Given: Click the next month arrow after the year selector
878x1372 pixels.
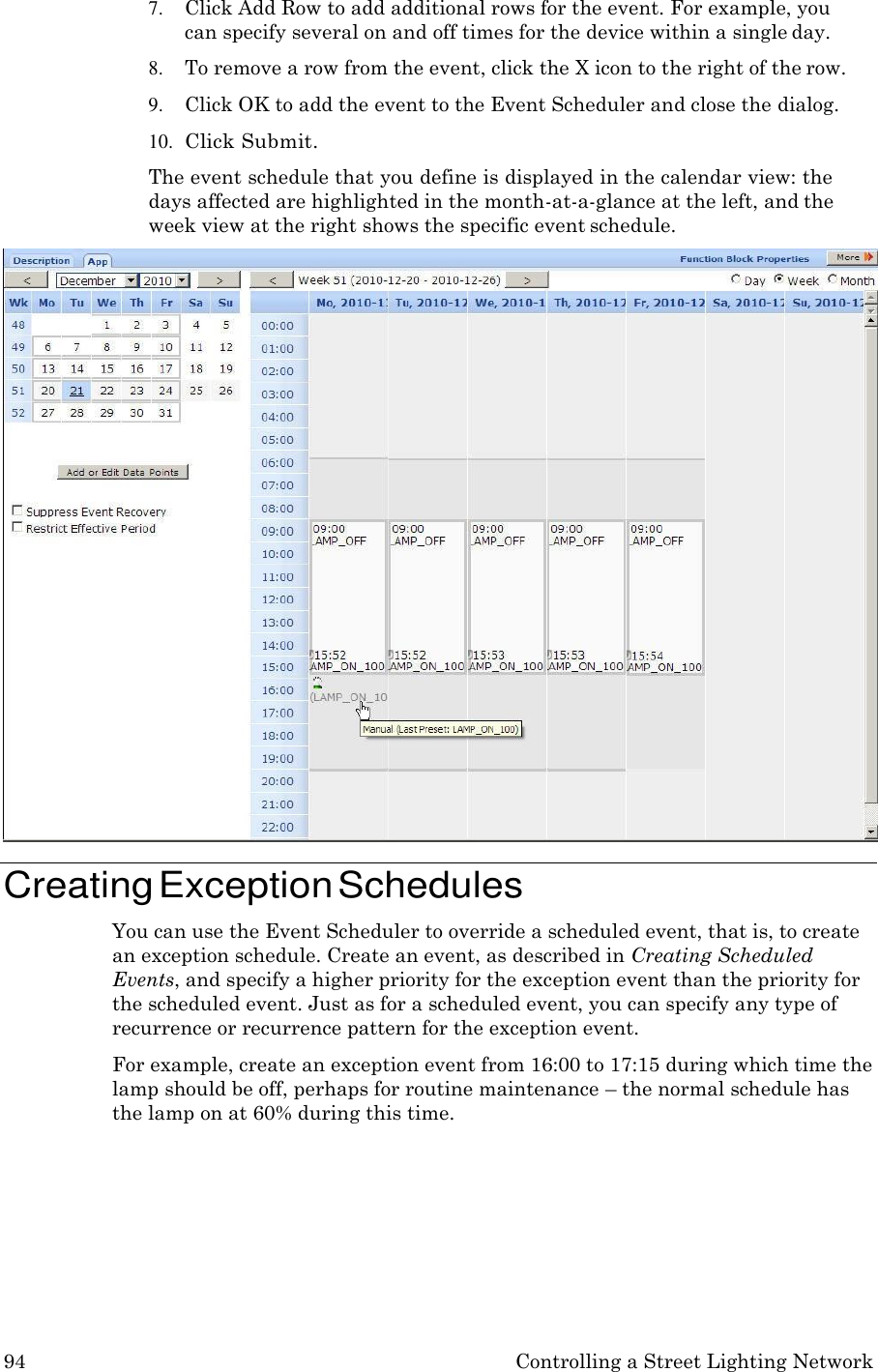Looking at the screenshot, I should 219,279.
